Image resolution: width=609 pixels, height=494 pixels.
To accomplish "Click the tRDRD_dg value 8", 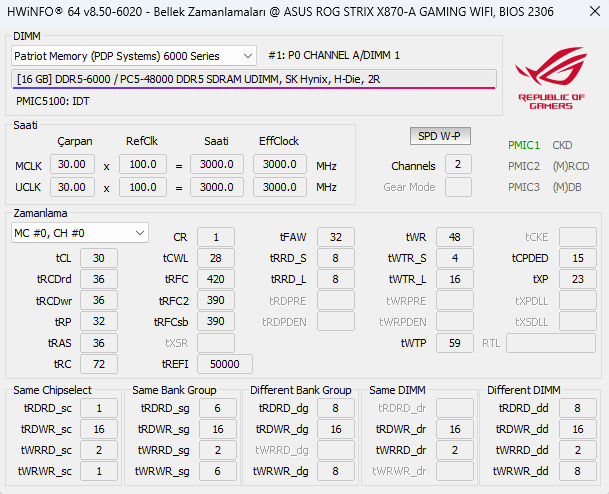I will click(x=336, y=408).
